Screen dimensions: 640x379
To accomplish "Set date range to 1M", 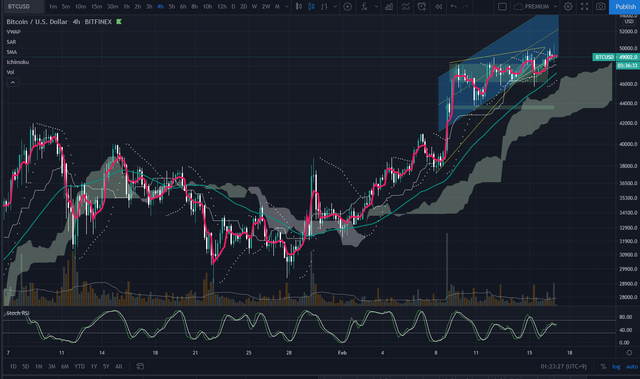I will click(x=39, y=366).
